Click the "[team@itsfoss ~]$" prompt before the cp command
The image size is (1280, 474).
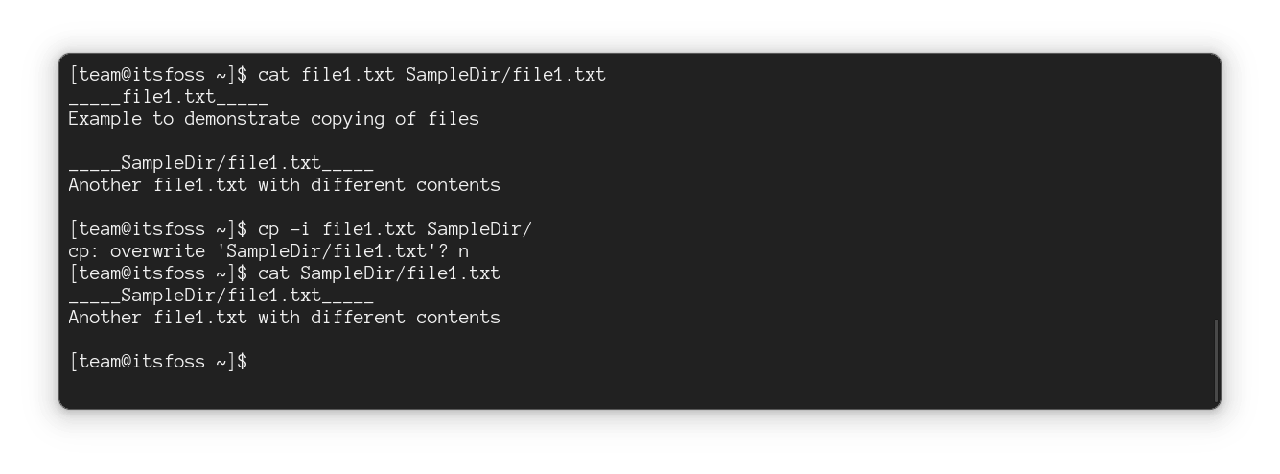tap(158, 229)
